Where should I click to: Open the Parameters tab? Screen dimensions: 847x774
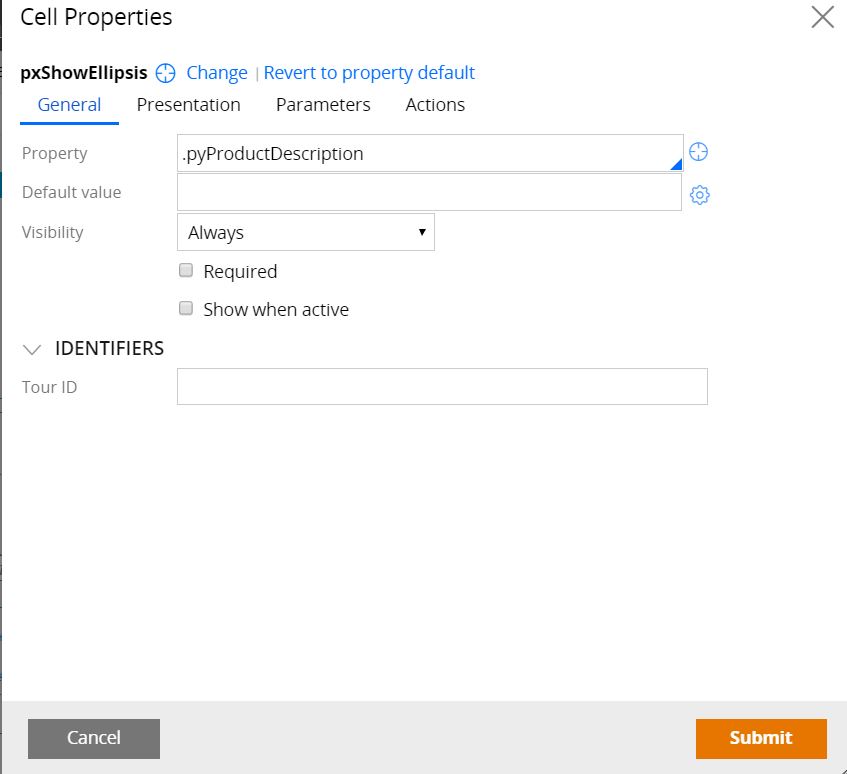[323, 105]
